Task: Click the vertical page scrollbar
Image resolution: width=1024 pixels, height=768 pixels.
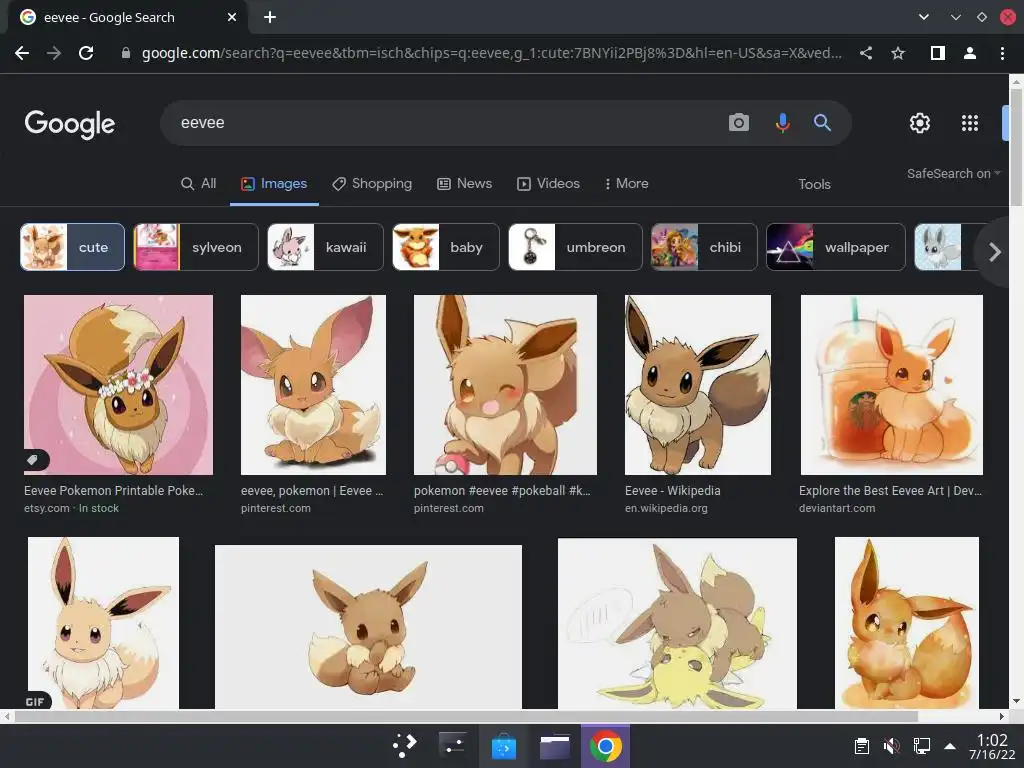Action: coord(1016,148)
